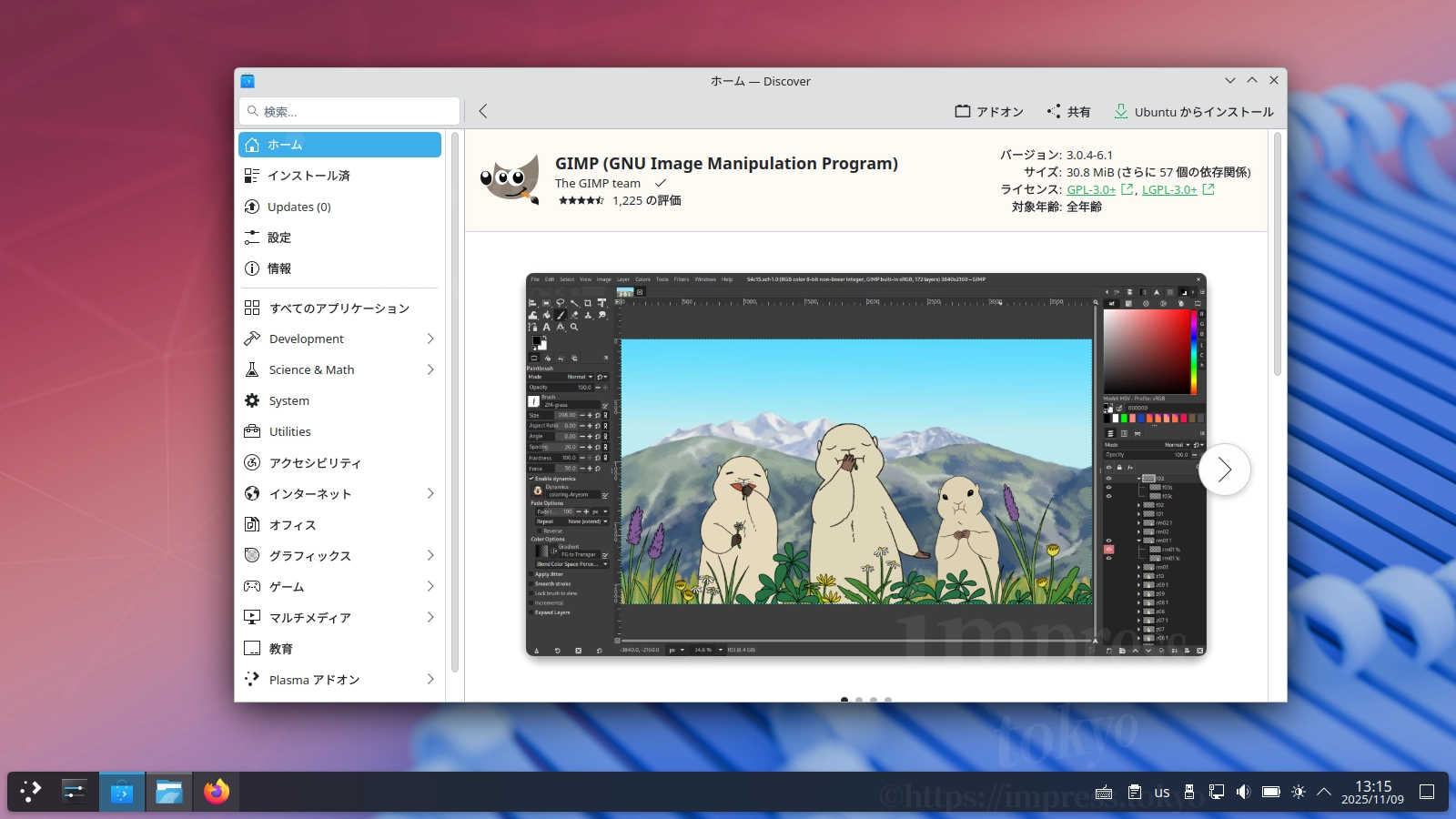
Task: Click the show desktop button
Action: [1427, 792]
